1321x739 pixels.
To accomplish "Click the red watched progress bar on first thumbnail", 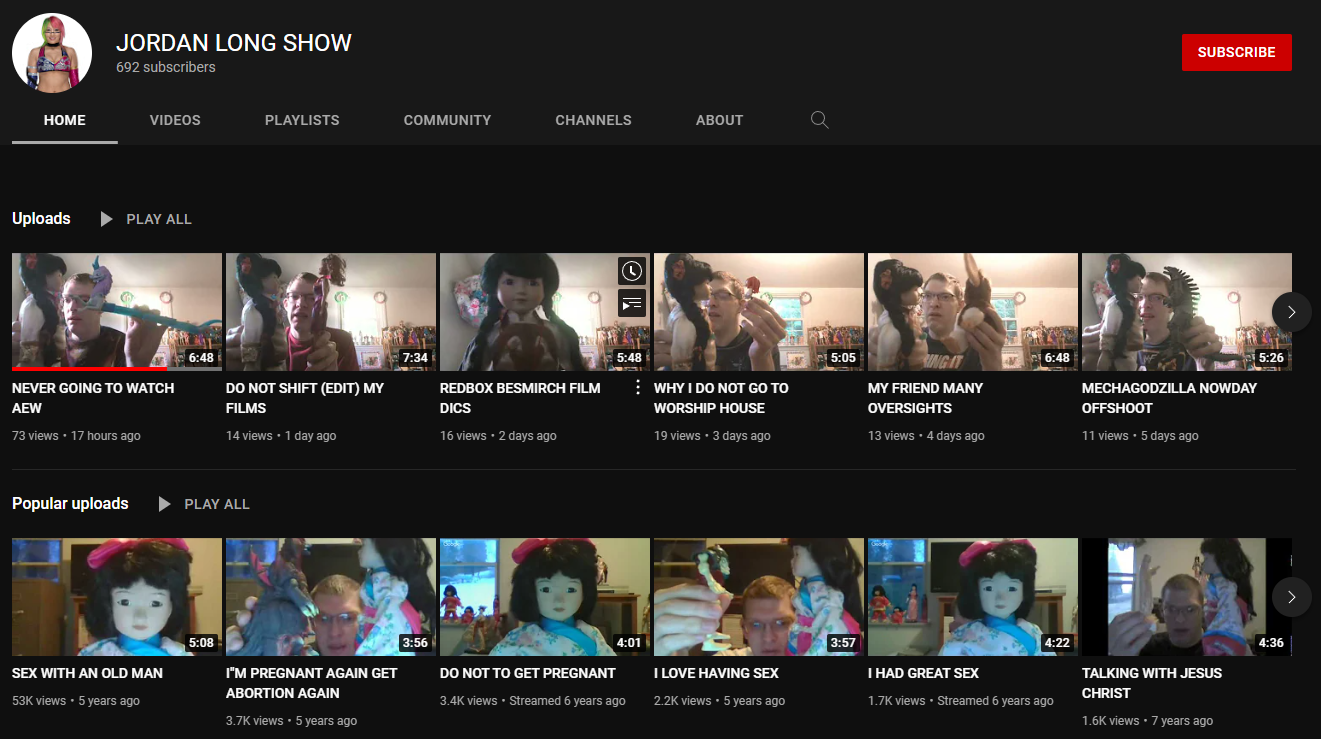I will [89, 369].
